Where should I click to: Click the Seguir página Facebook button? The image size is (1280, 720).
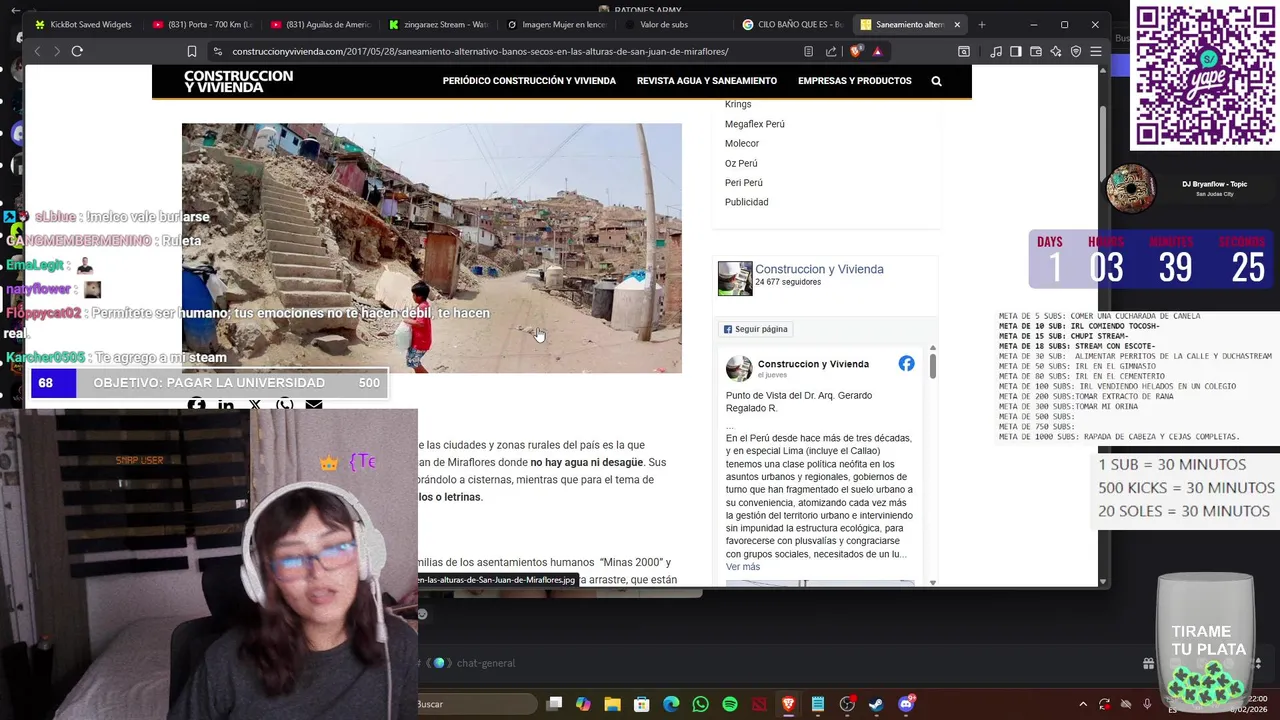tap(756, 329)
